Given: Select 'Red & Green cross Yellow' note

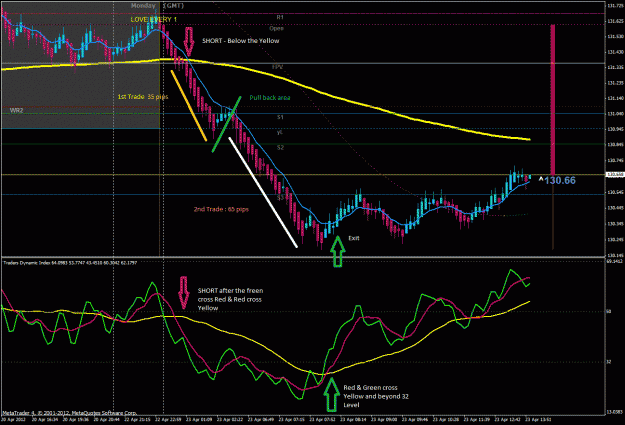Looking at the screenshot, I should point(376,396).
